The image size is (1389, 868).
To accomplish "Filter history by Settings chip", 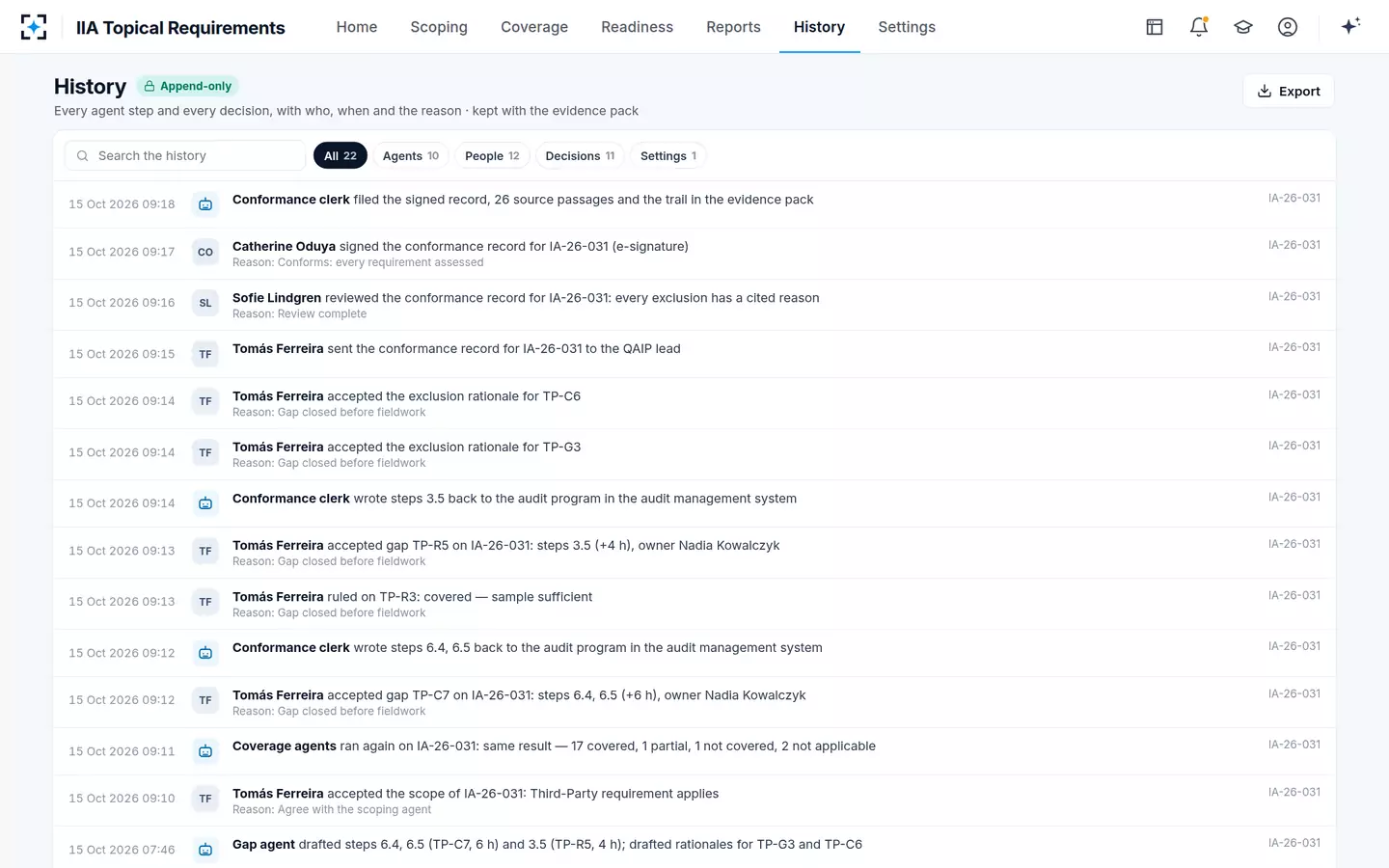I will [668, 155].
